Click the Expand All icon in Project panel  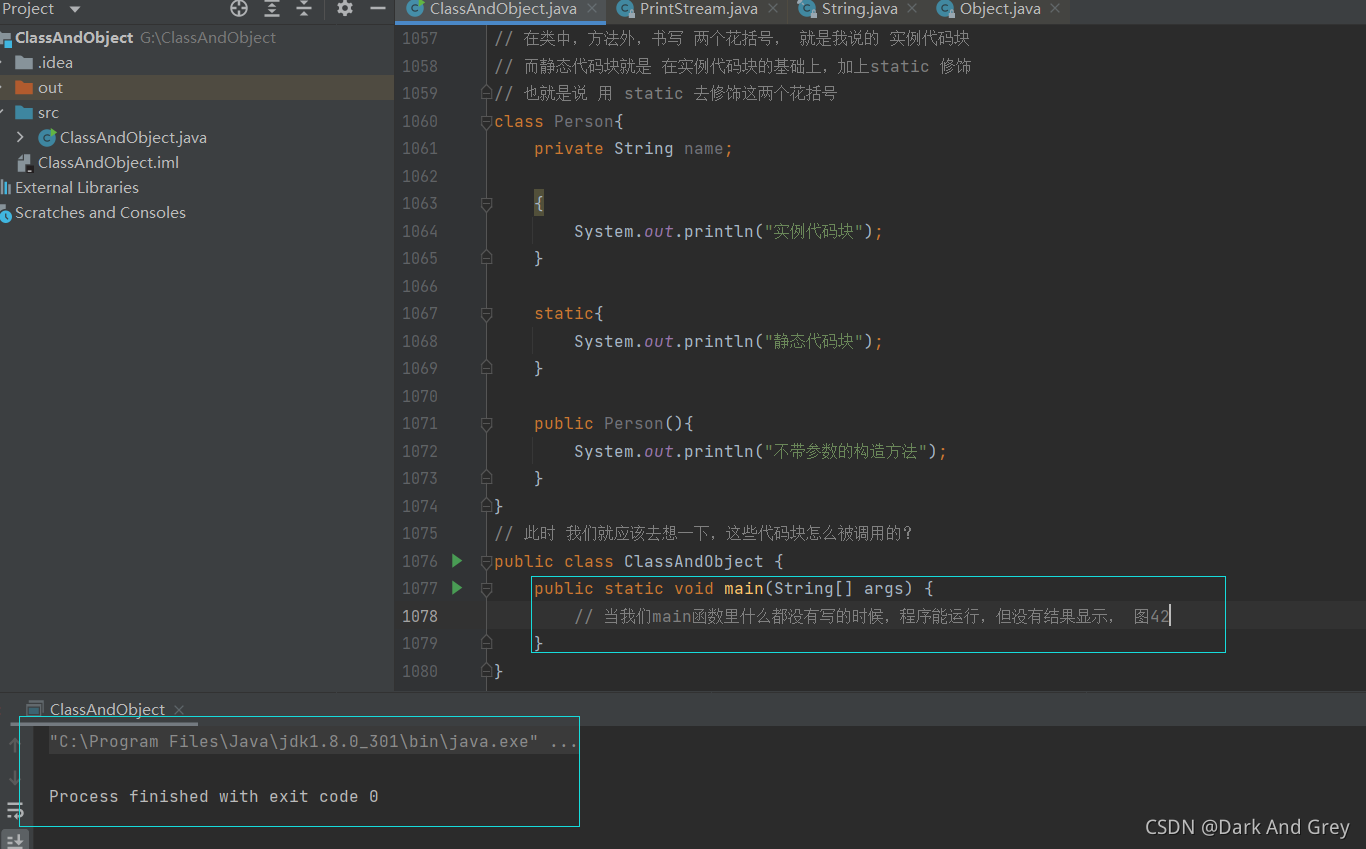pyautogui.click(x=272, y=9)
